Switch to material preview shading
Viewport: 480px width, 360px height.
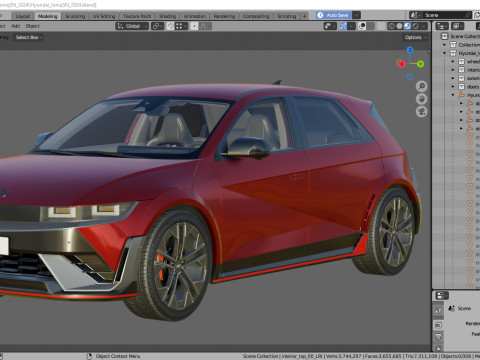tap(407, 26)
